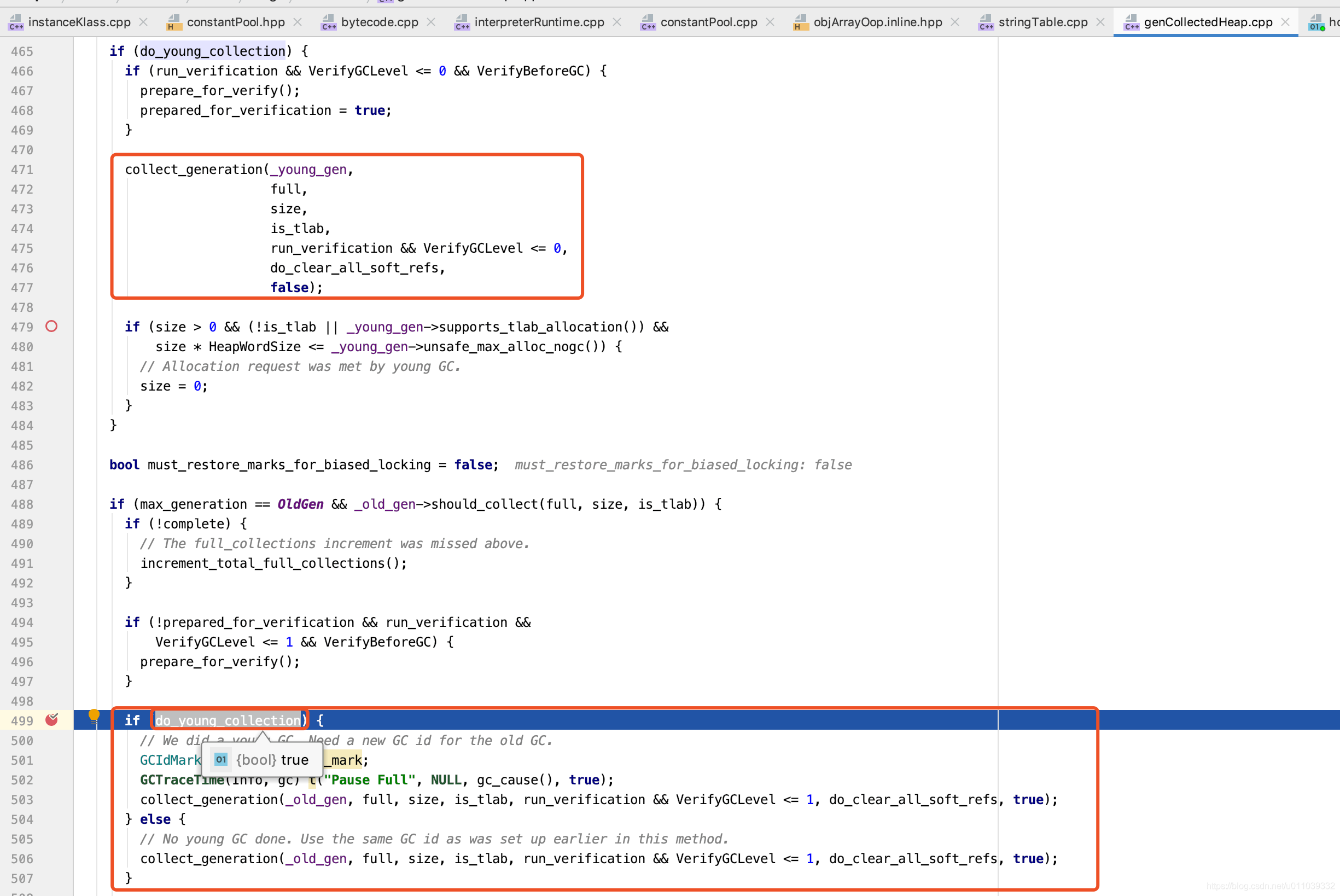Click _old_gen argument on line 503
The height and width of the screenshot is (896, 1340).
coord(316,799)
